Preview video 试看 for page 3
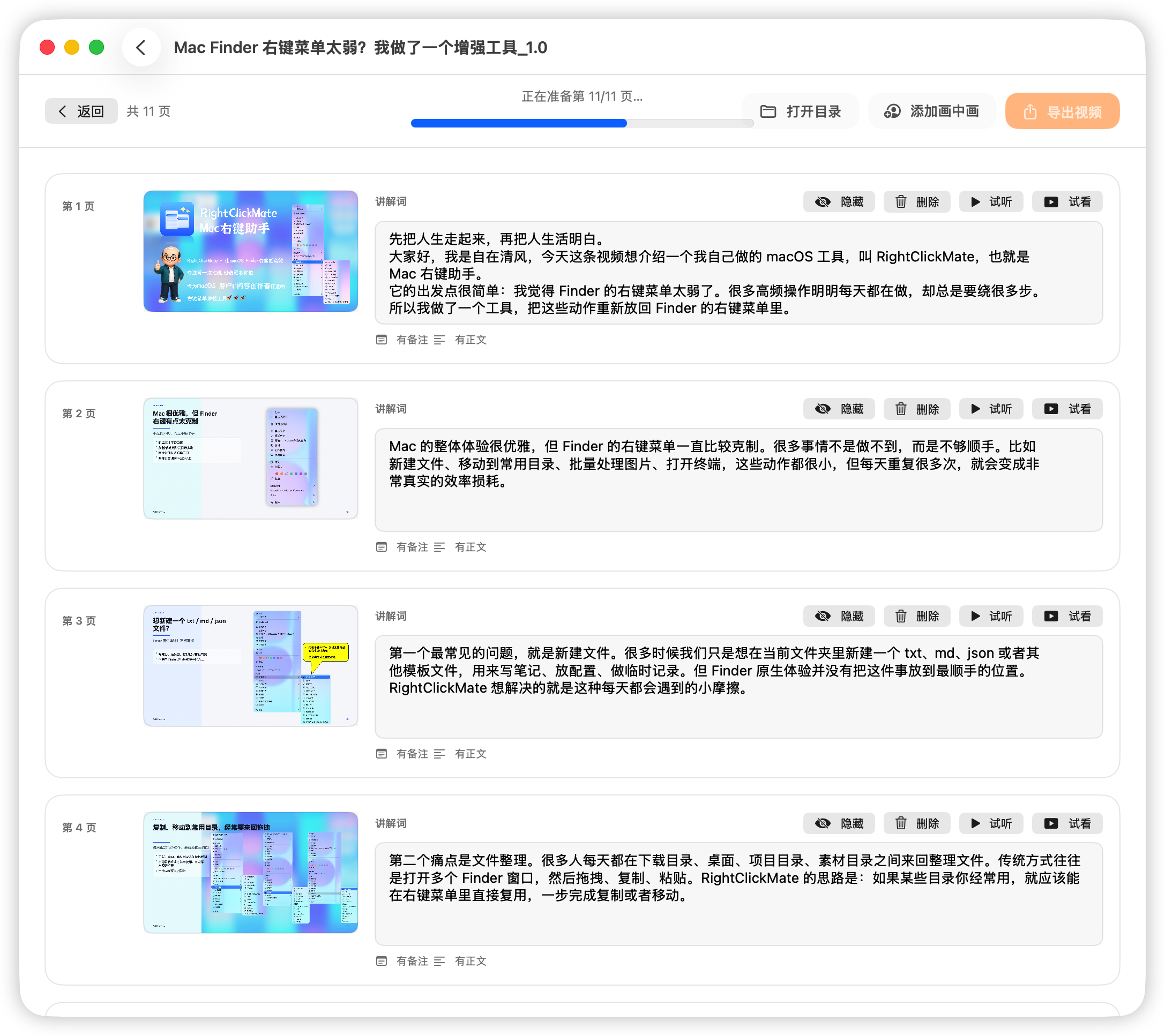1165x1036 pixels. (x=1067, y=616)
